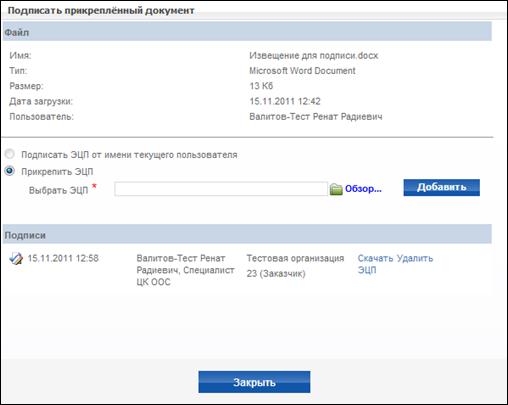Screen dimensions: 508x405
Task: Click file name 'Извещение для подписи.docx'
Action: click(314, 55)
